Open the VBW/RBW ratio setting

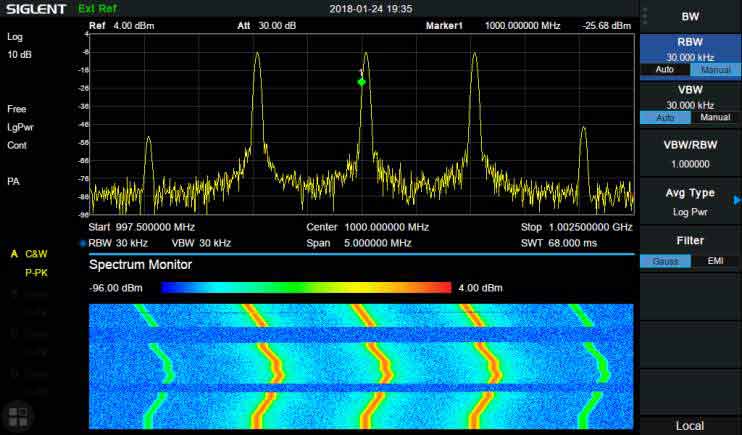pos(689,153)
